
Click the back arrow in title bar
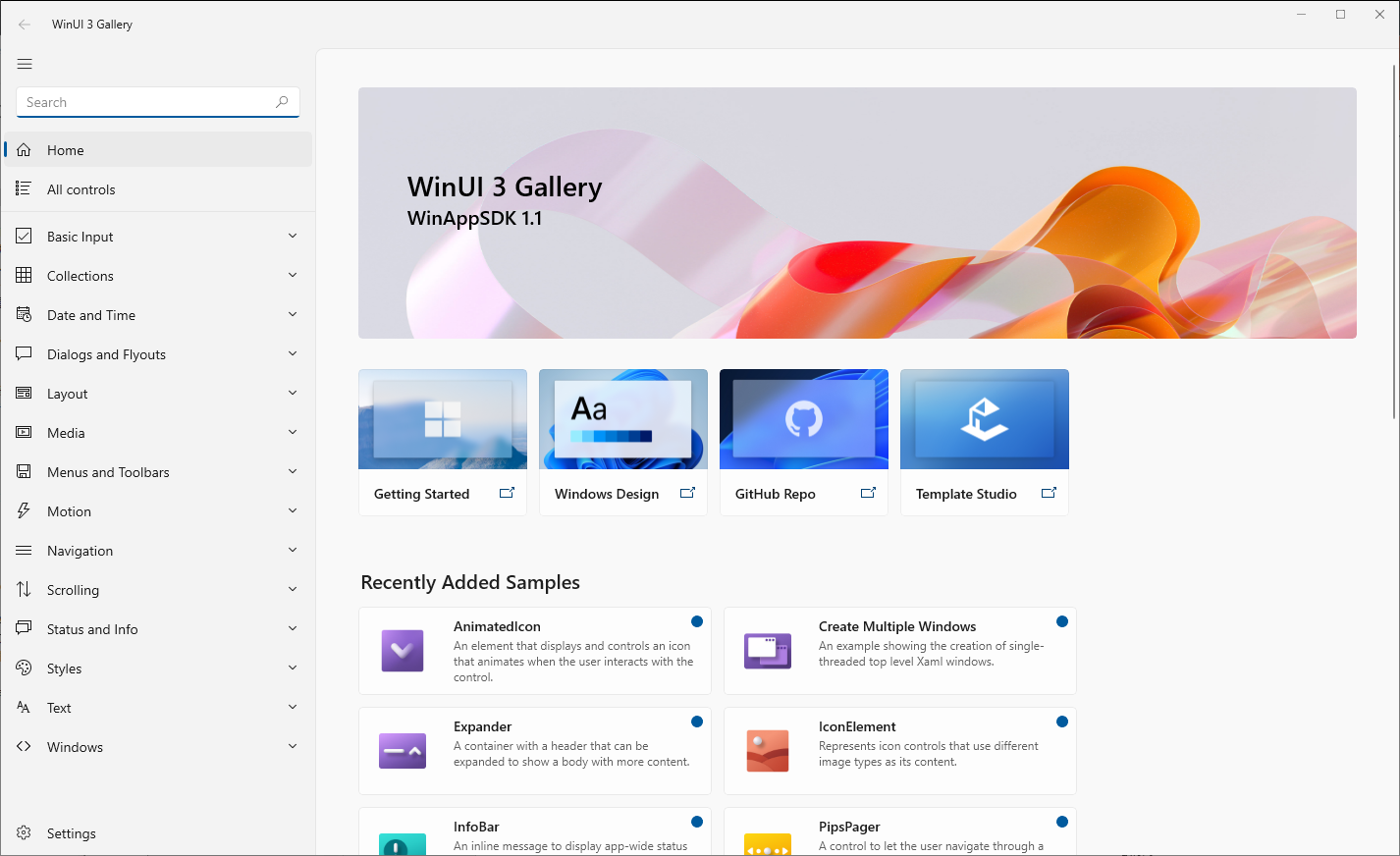[25, 25]
